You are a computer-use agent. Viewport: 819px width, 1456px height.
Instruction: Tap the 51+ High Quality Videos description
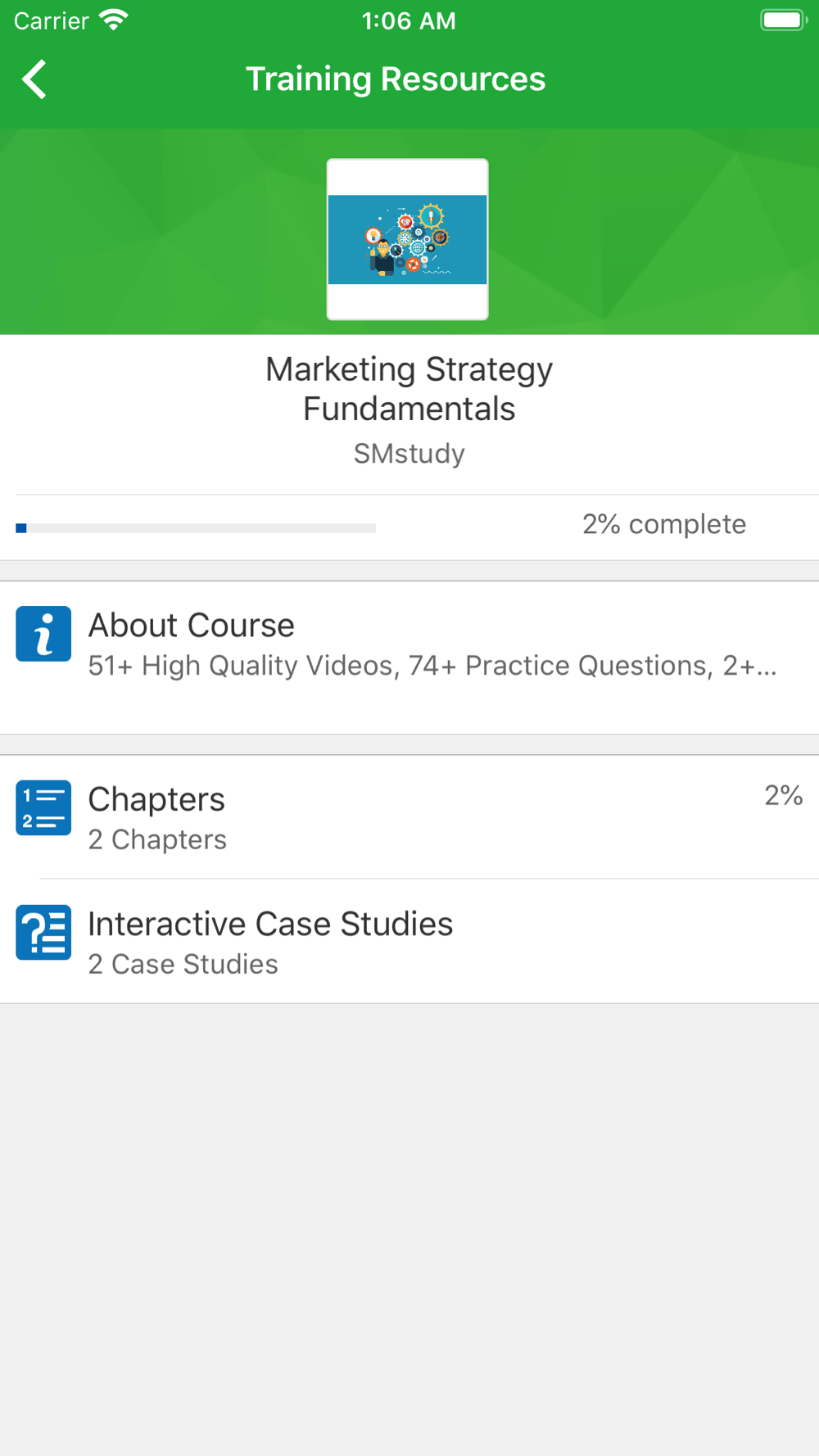(432, 666)
